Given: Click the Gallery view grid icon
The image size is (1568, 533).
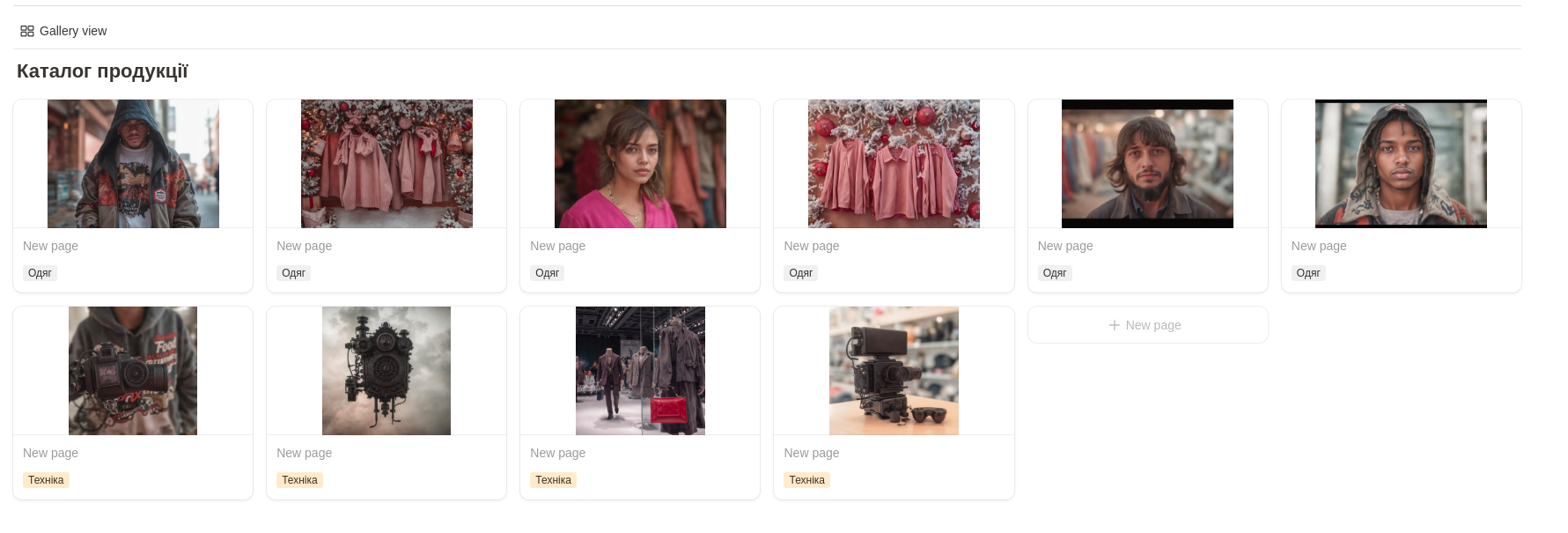Looking at the screenshot, I should pos(27,31).
